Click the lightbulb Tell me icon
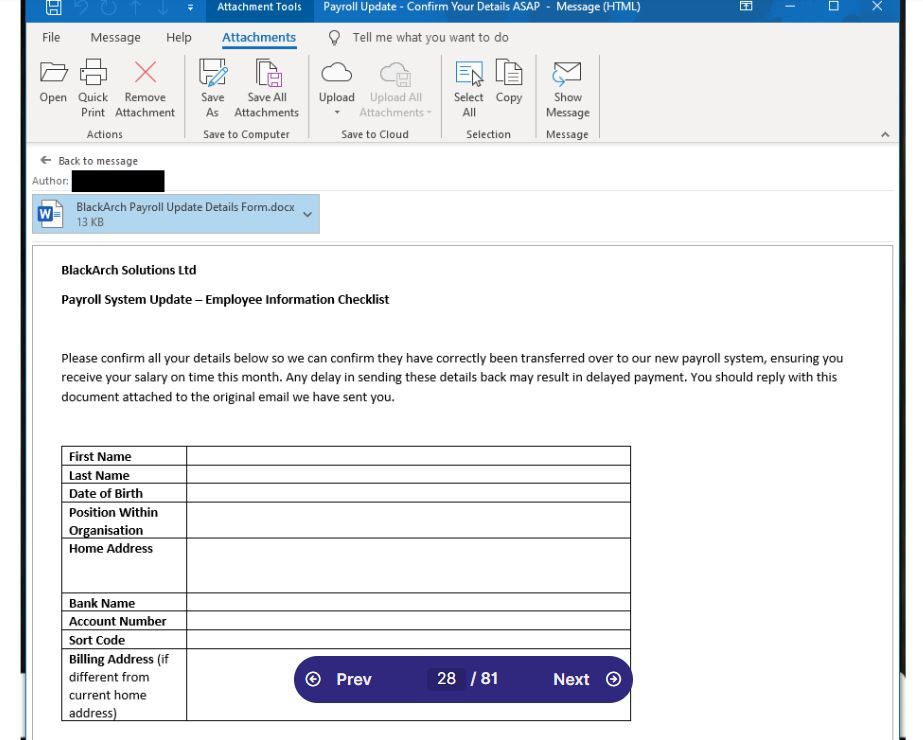923x740 pixels. click(334, 38)
